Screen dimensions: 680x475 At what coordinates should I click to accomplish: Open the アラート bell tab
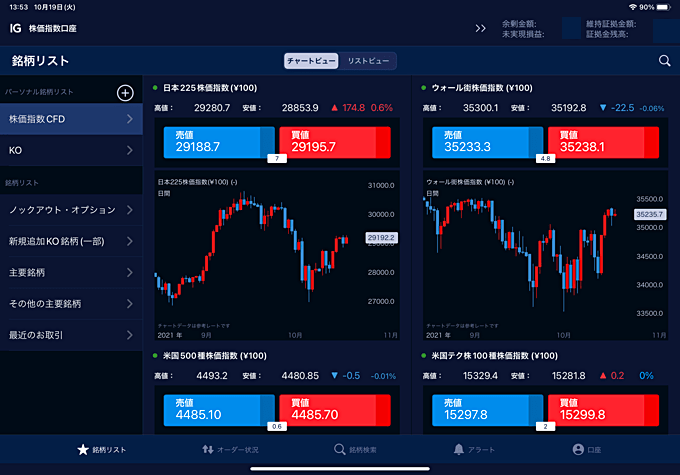473,450
